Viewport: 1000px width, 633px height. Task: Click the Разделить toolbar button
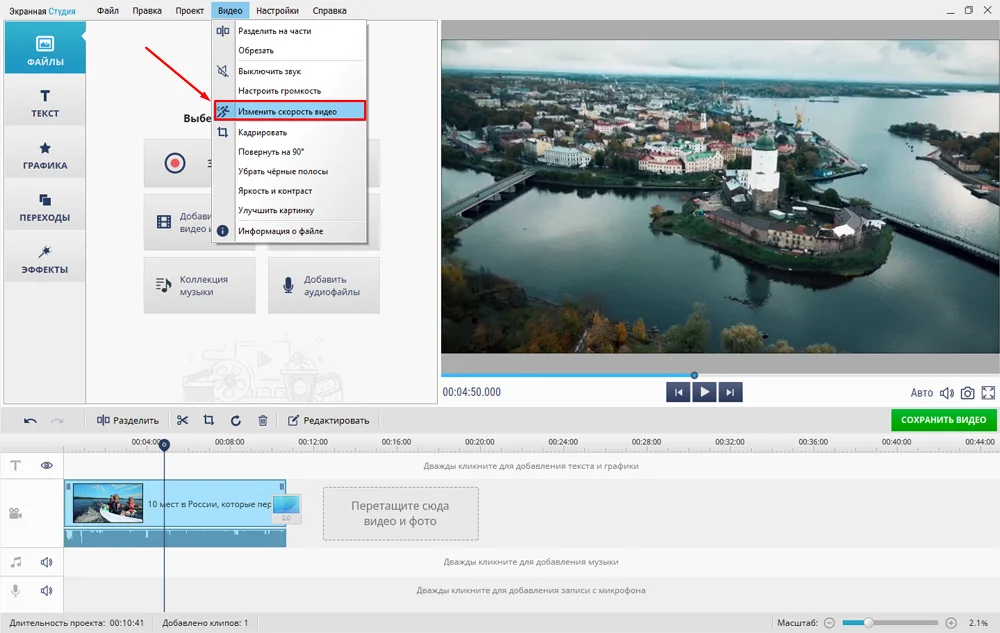pos(128,421)
